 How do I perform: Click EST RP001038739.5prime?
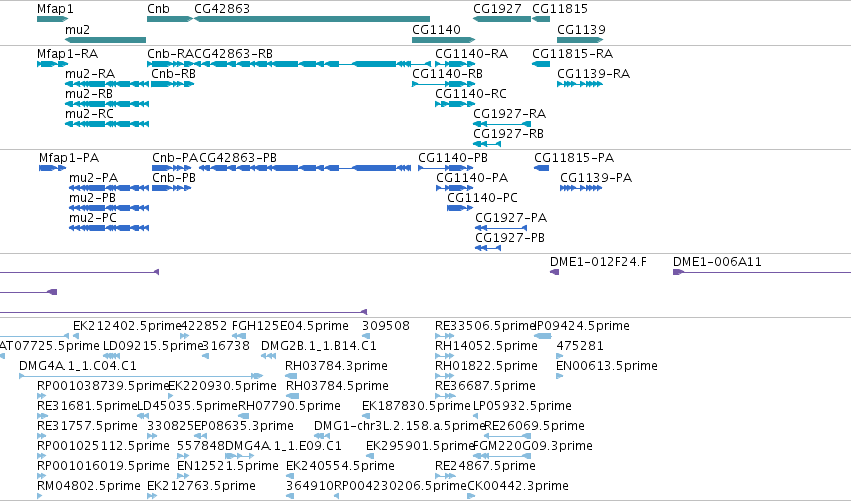tap(104, 386)
